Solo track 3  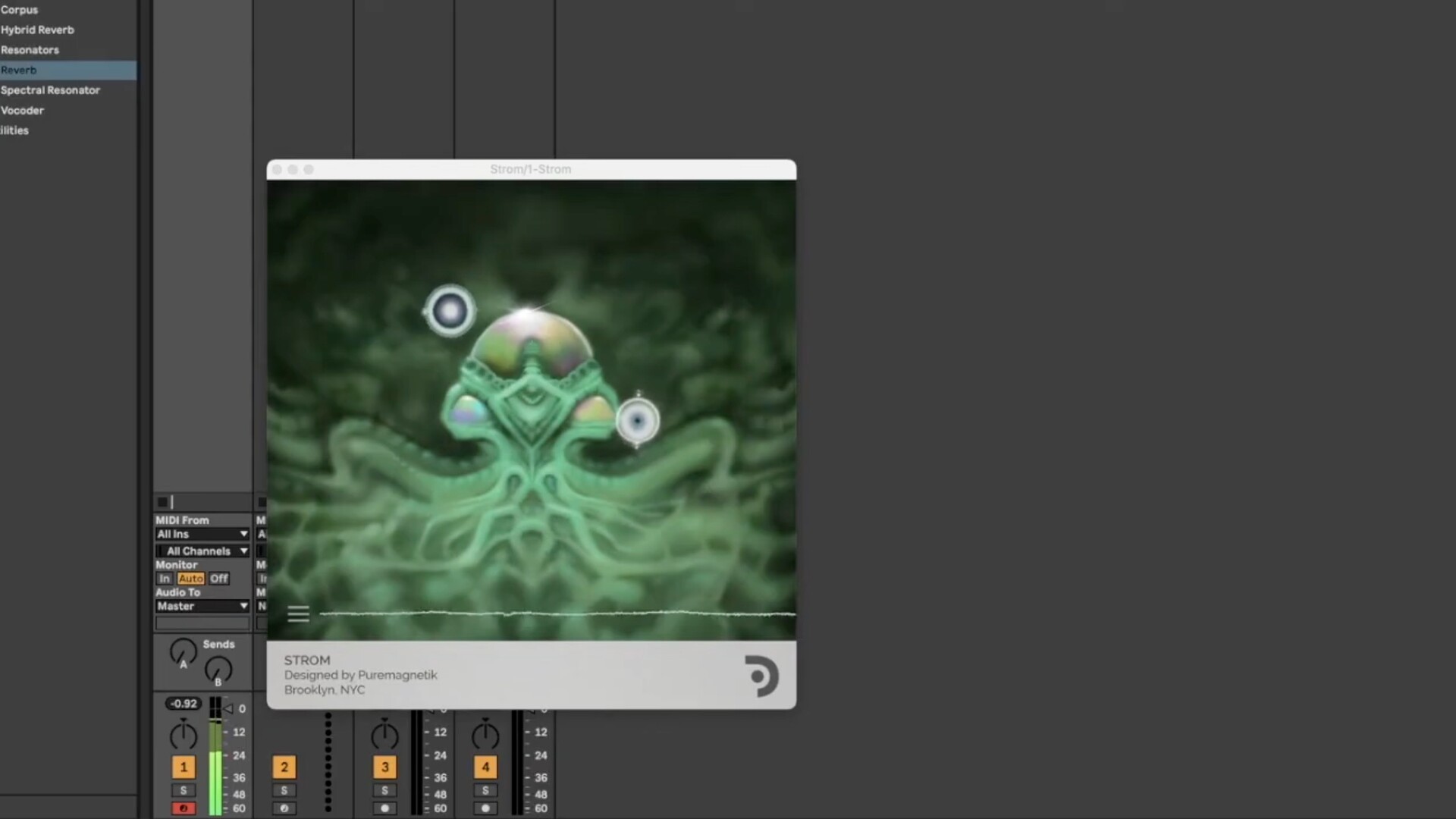(385, 791)
